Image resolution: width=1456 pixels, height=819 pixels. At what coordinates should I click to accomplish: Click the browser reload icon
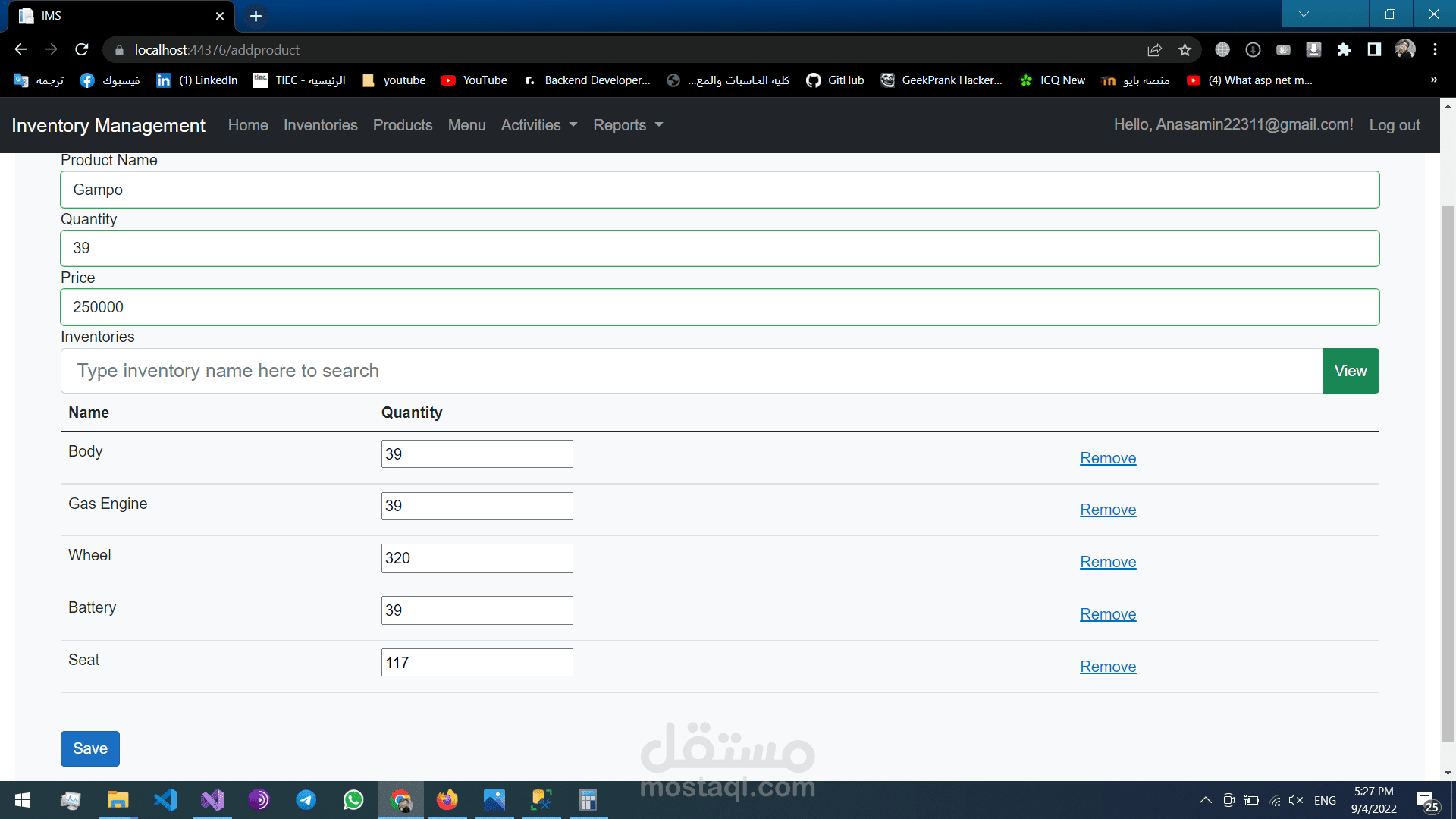pyautogui.click(x=82, y=49)
